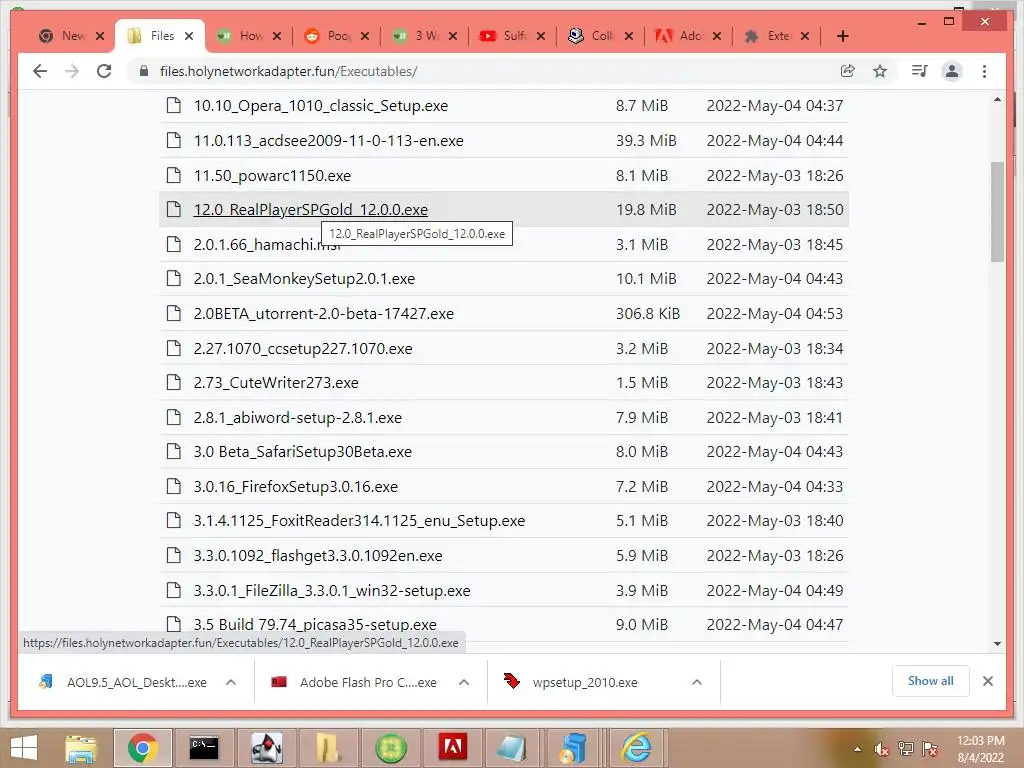Open 2.27.1070_ccsetup227.1070.exe link
Image resolution: width=1024 pixels, height=768 pixels.
303,349
